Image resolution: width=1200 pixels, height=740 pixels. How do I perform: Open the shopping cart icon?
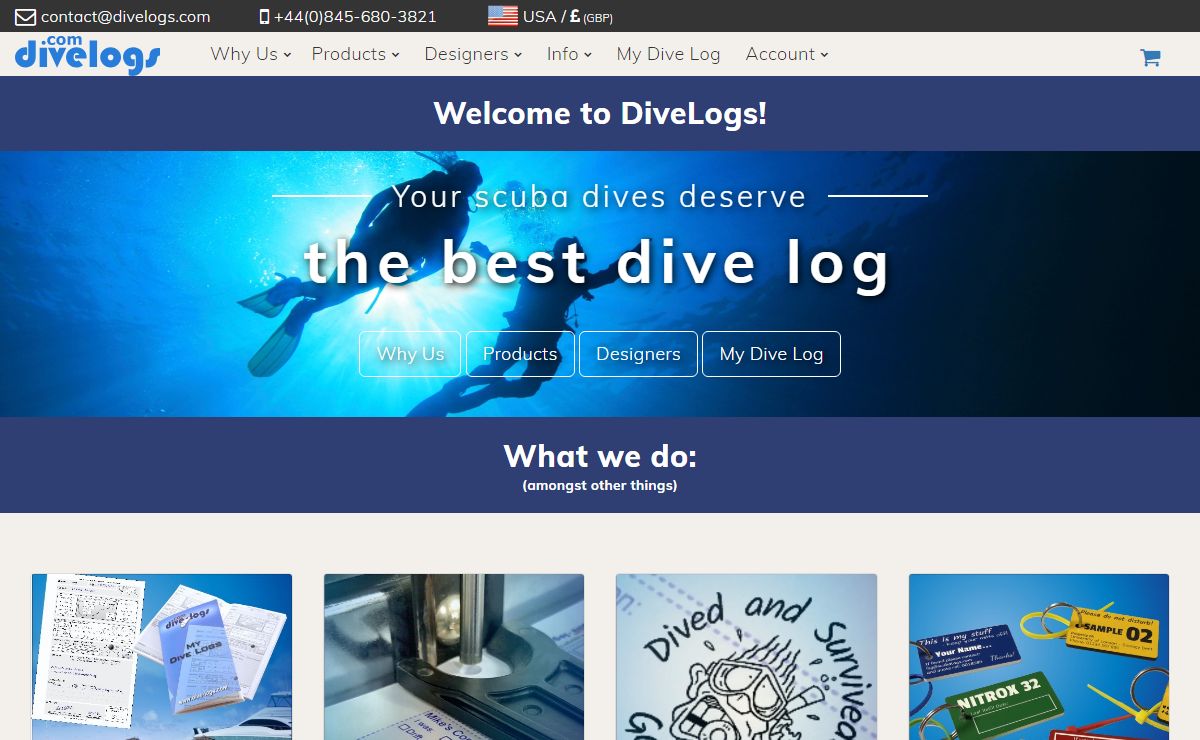click(1150, 58)
